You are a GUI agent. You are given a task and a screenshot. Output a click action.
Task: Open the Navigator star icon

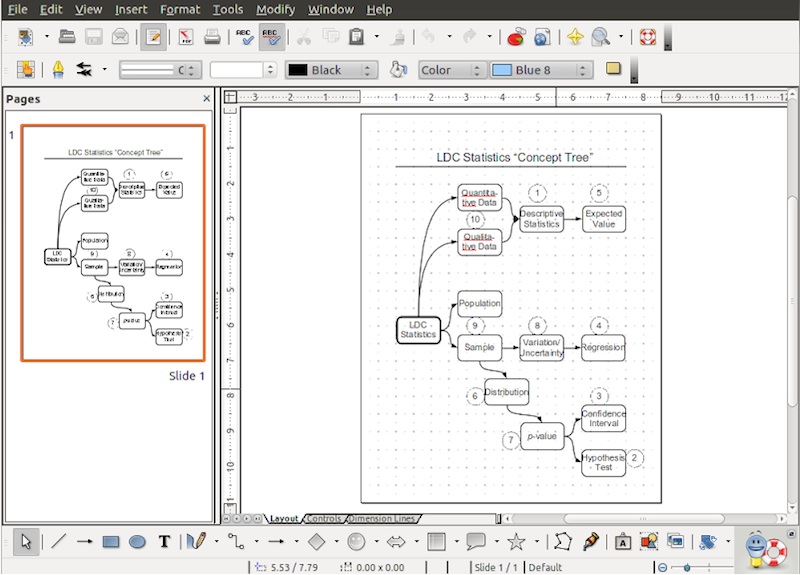click(575, 38)
